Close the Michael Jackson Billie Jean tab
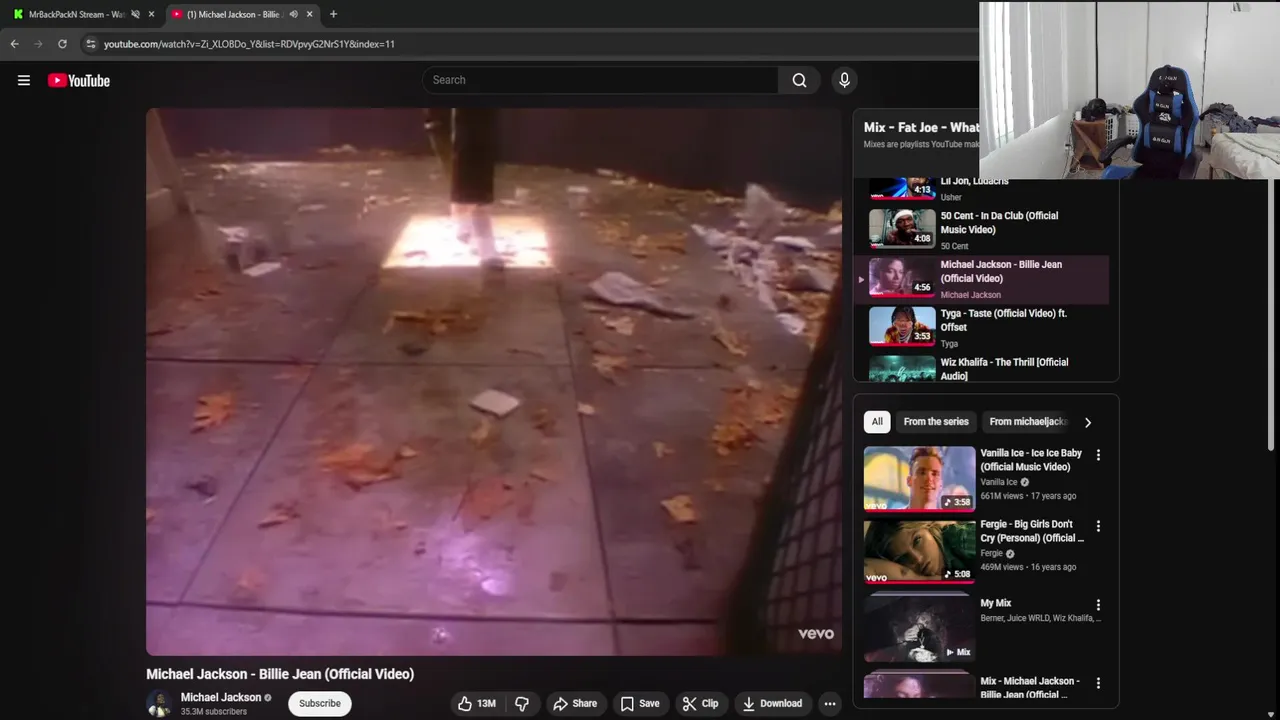1280x720 pixels. coord(310,14)
